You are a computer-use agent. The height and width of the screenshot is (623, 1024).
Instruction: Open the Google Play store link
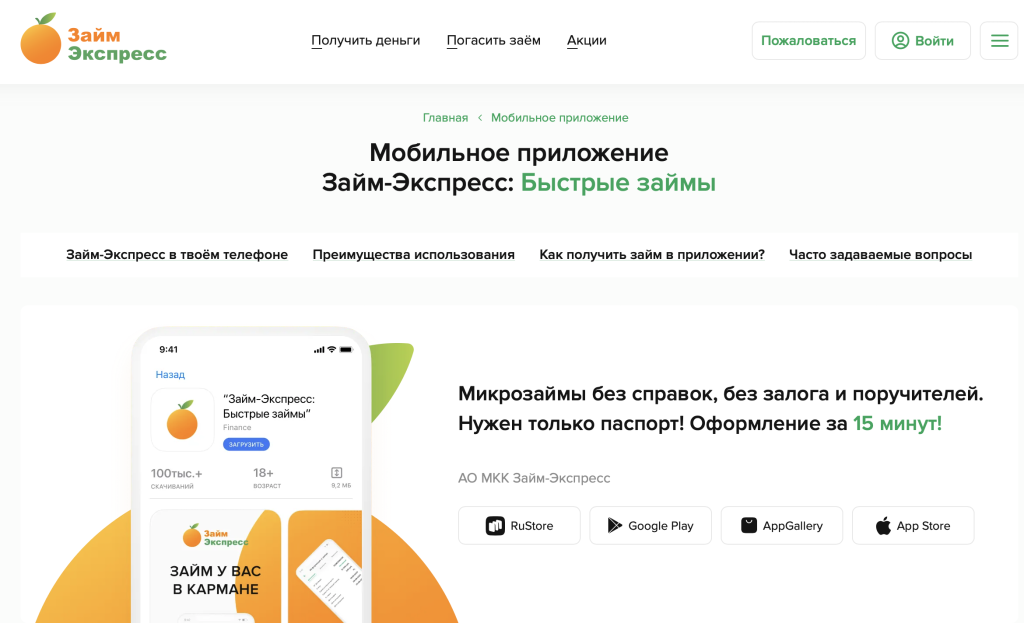click(650, 526)
